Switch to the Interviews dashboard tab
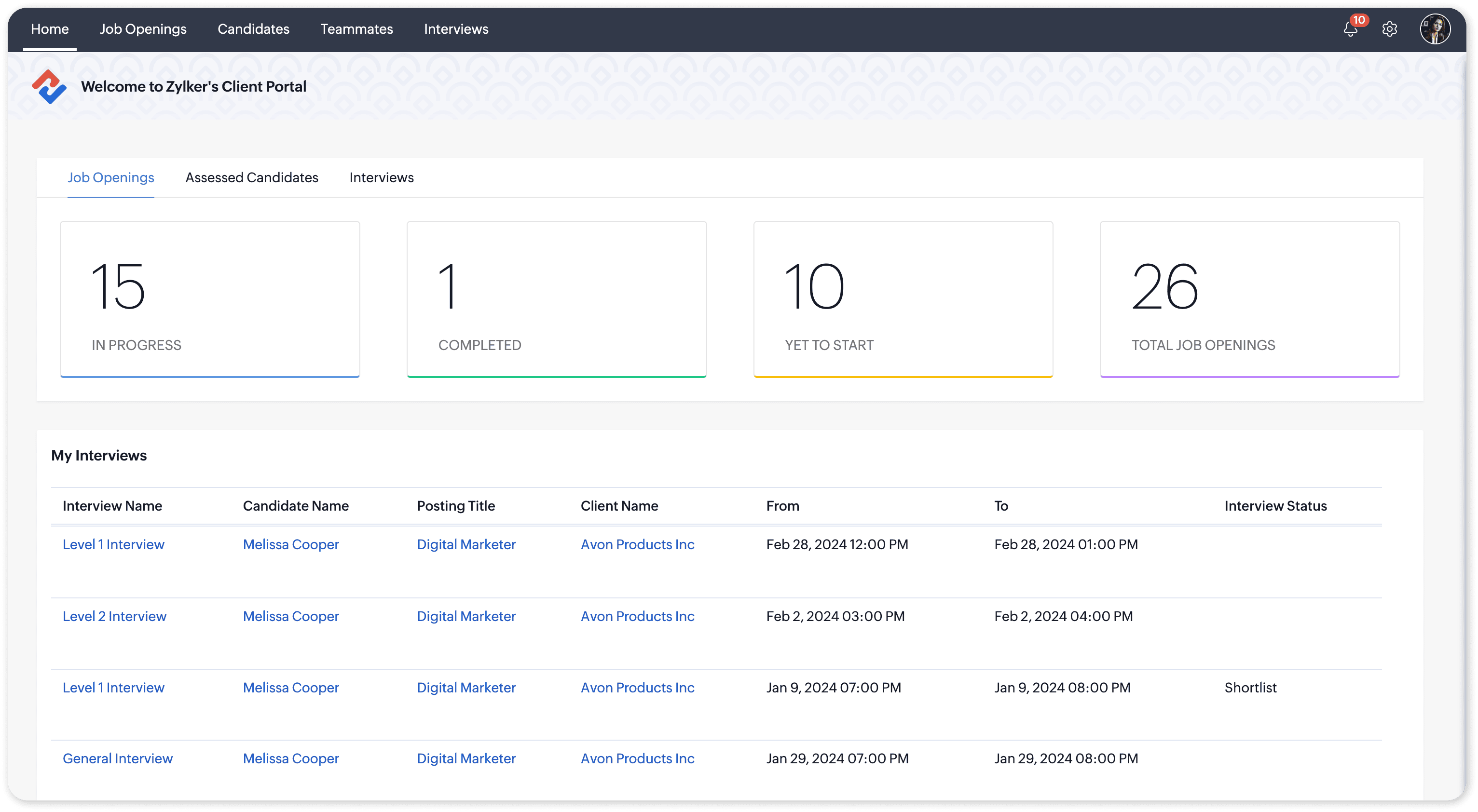Viewport: 1478px width, 812px height. coord(381,178)
